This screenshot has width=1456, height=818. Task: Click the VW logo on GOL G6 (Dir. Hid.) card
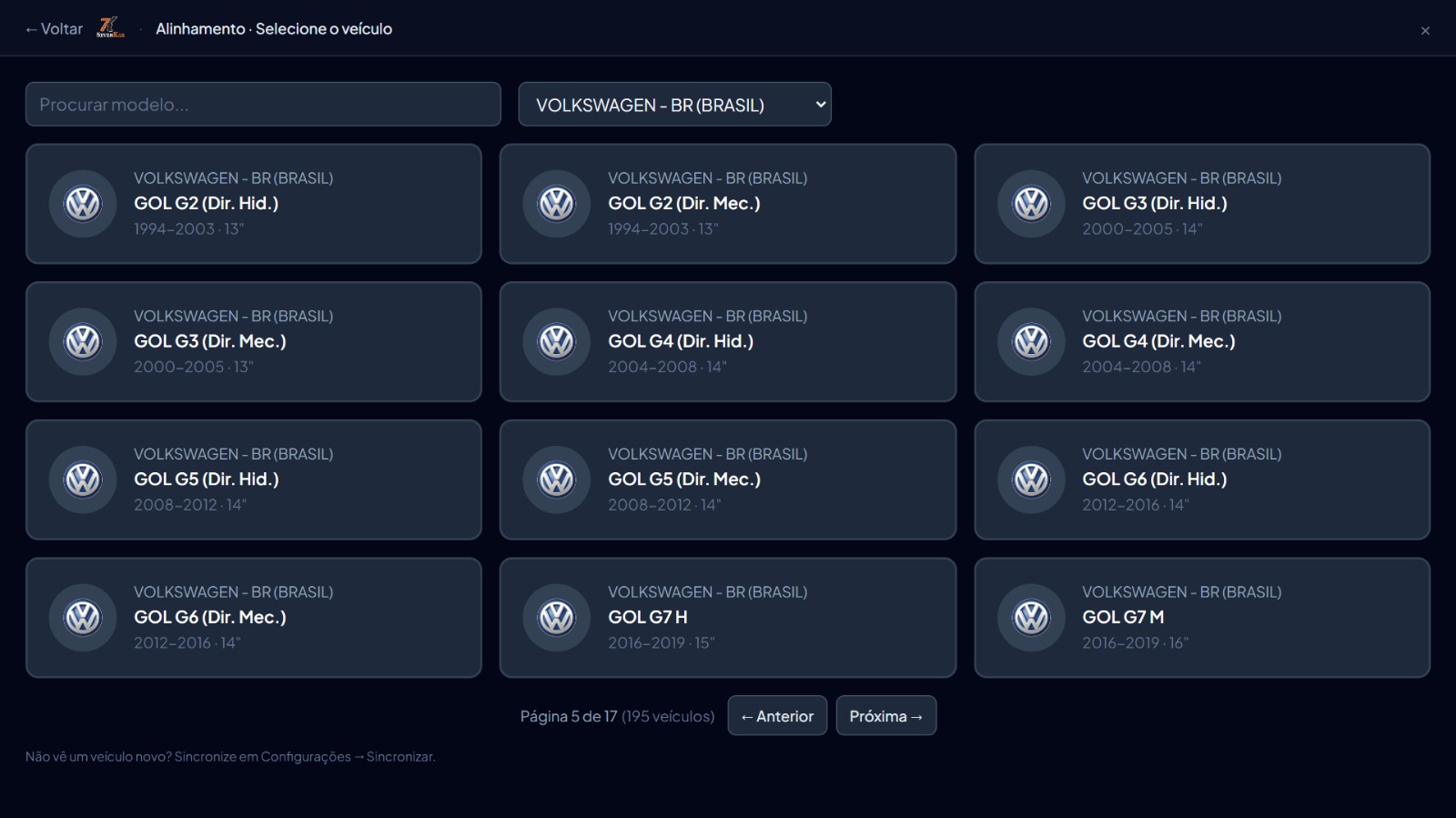pyautogui.click(x=1031, y=480)
